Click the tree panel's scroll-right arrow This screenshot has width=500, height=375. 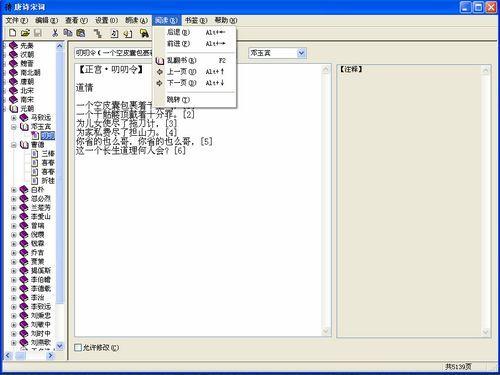coord(50,356)
